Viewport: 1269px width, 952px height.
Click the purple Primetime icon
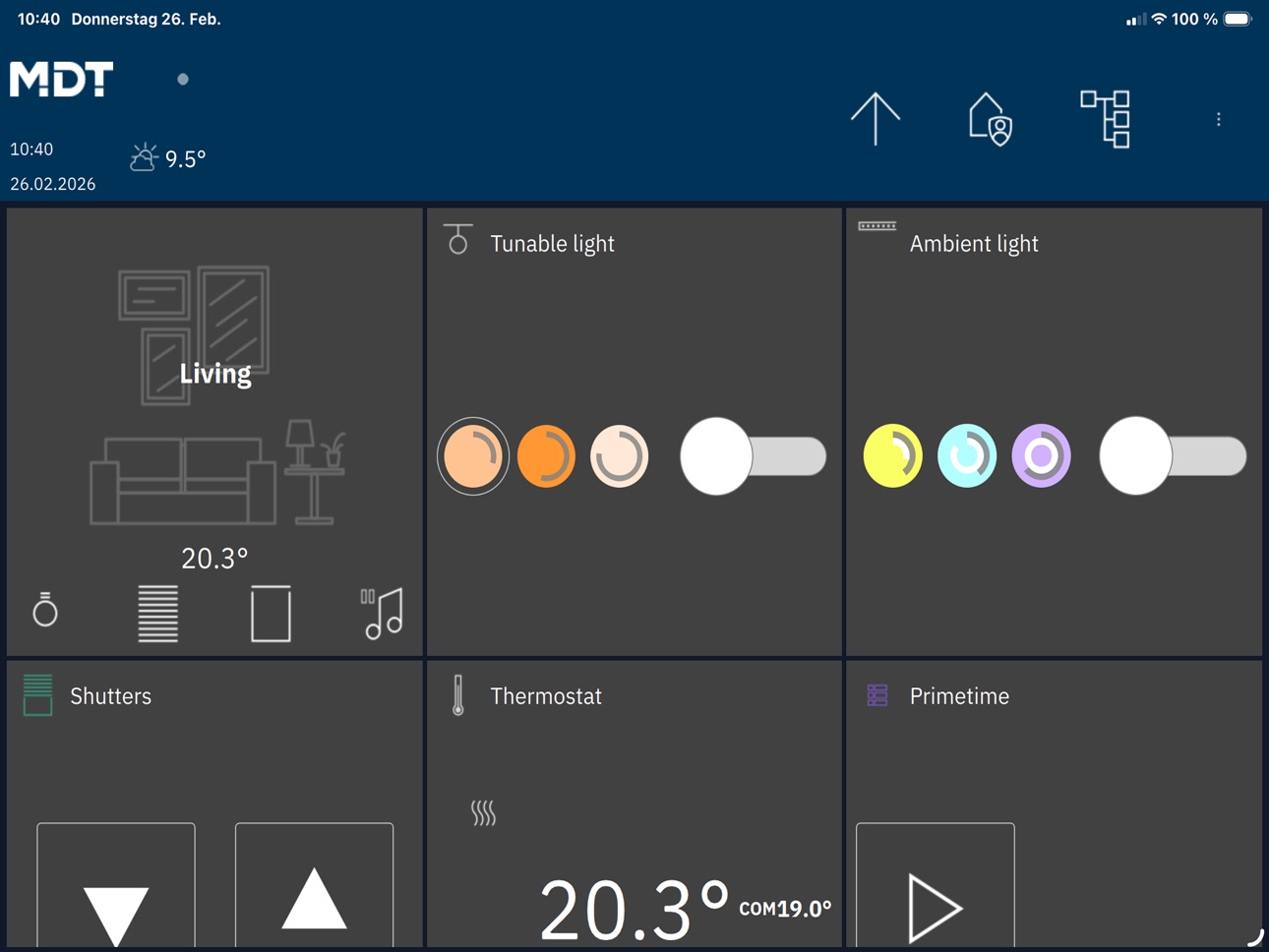tap(877, 695)
